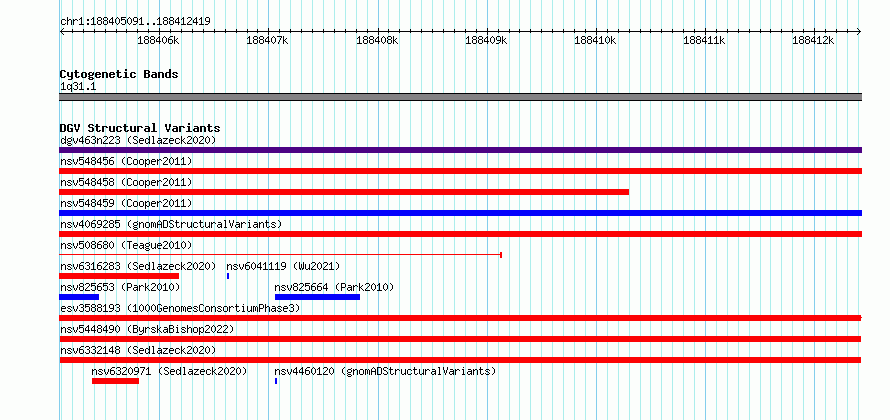Click the thin red nsv508680 line feature
The image size is (890, 420).
(280, 255)
